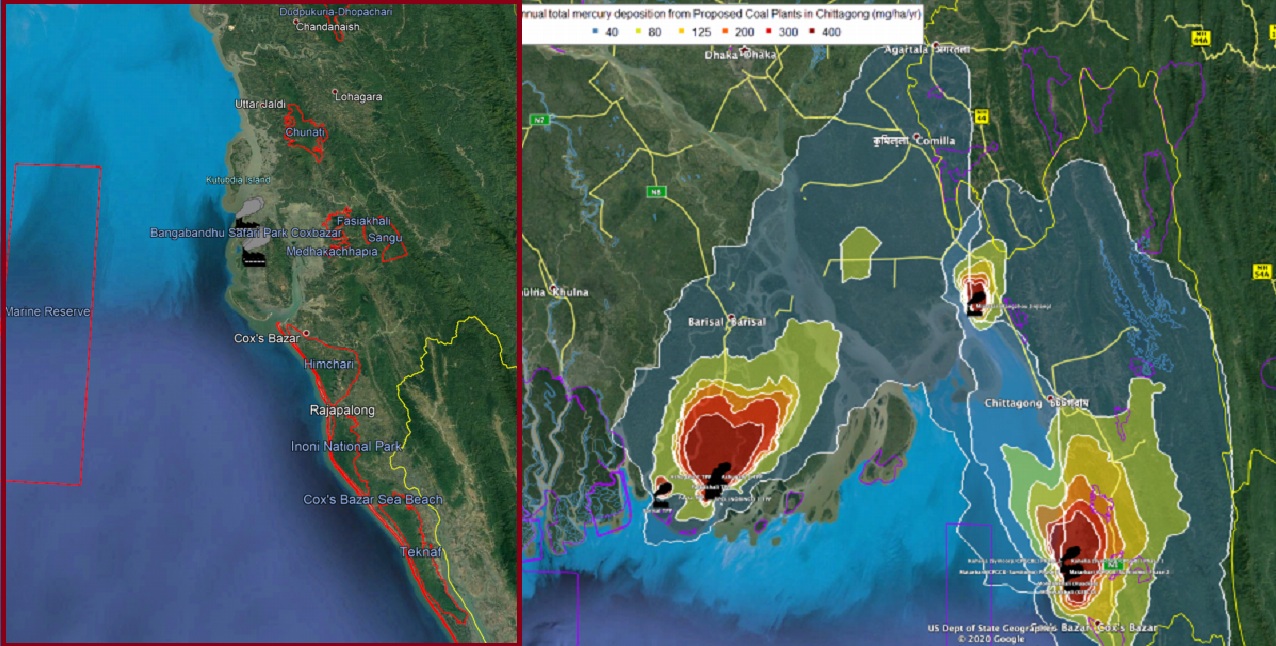Click the N8 green highway shield
The image size is (1276, 646).
[x=656, y=191]
